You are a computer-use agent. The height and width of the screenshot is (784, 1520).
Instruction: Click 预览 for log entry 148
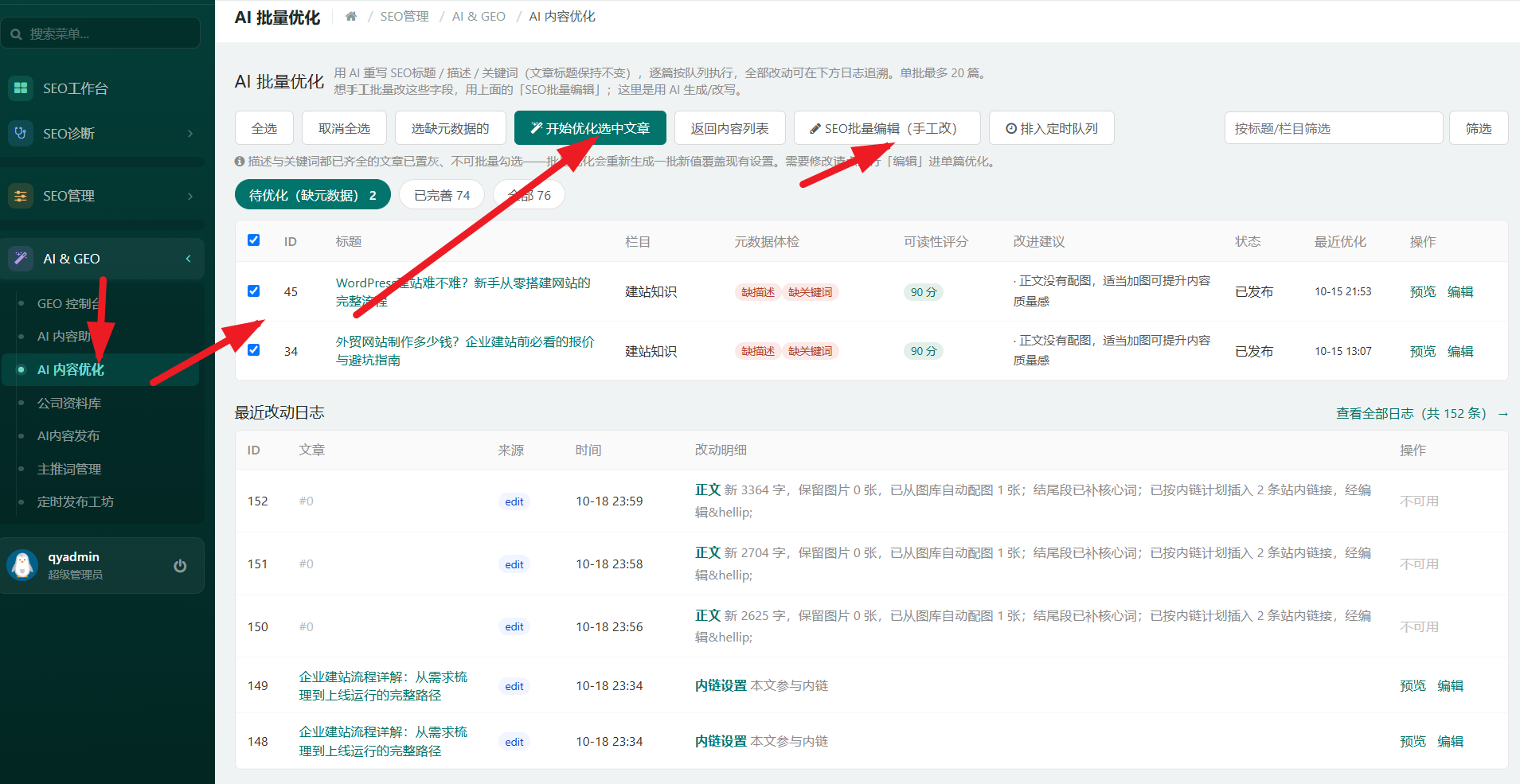point(1413,741)
